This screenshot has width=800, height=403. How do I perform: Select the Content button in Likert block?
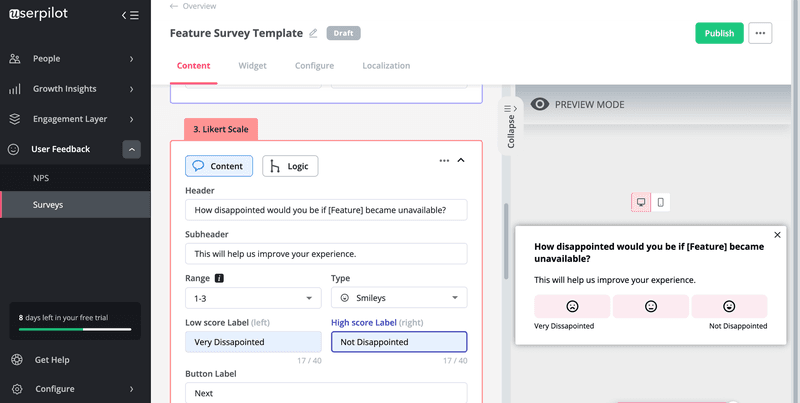pyautogui.click(x=219, y=166)
